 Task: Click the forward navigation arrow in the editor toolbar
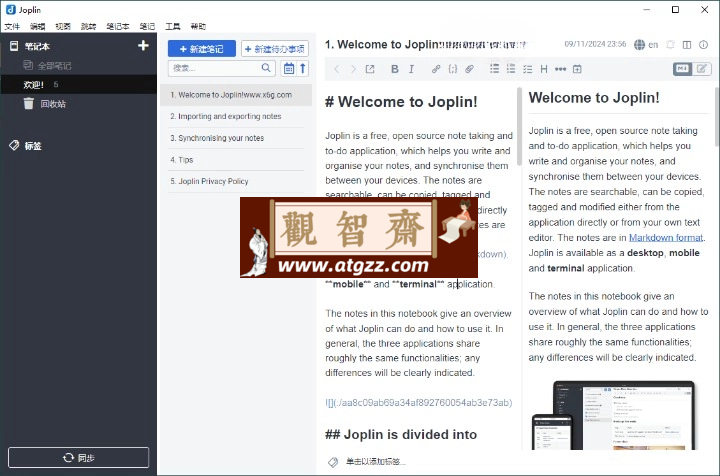(x=353, y=69)
